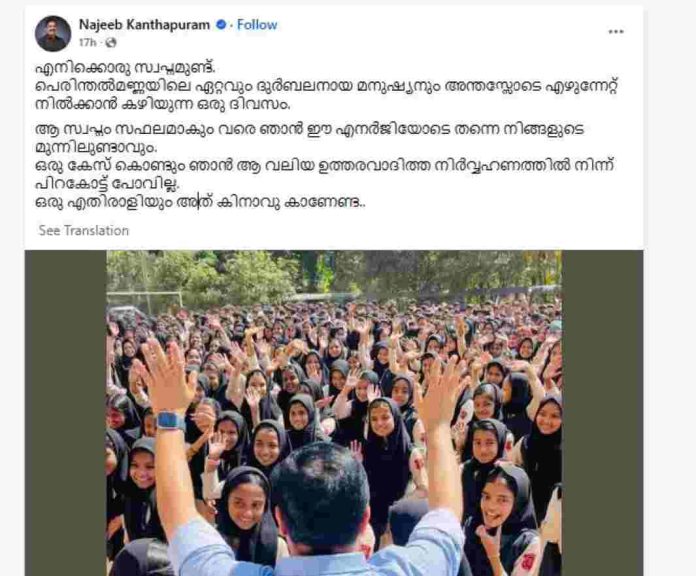696x576 pixels.
Task: Click the blue verified badge
Action: click(221, 25)
